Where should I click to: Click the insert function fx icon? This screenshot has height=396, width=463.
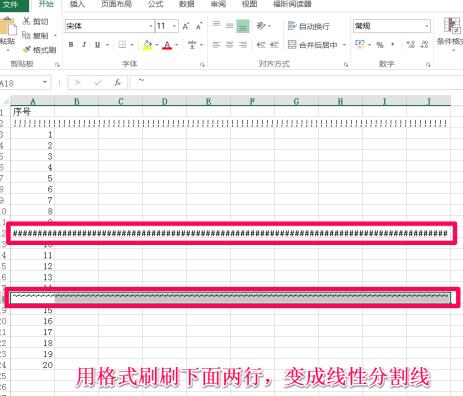tap(117, 82)
